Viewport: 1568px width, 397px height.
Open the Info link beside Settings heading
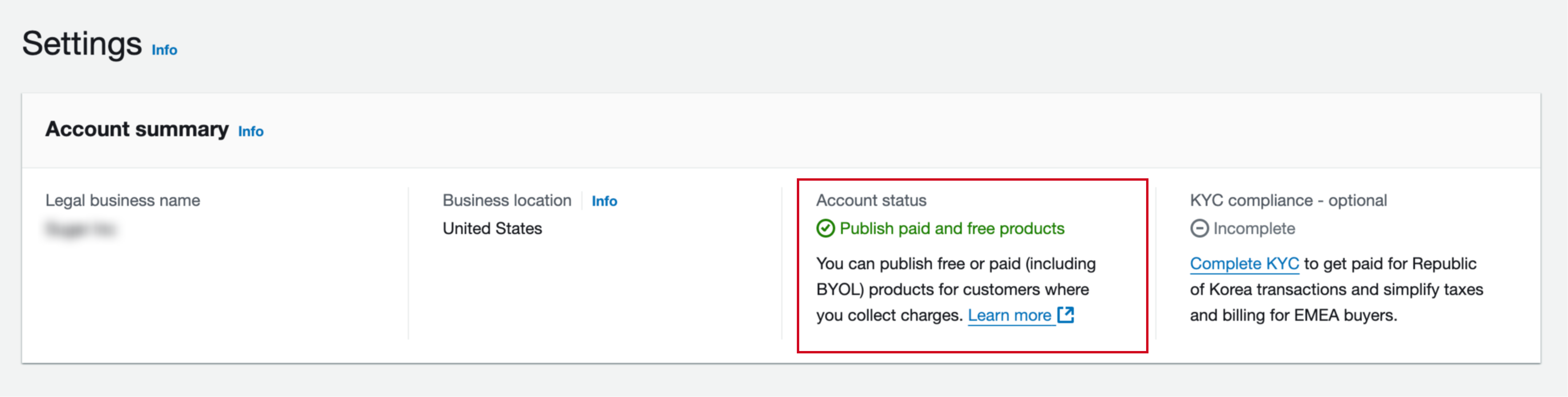pyautogui.click(x=164, y=50)
